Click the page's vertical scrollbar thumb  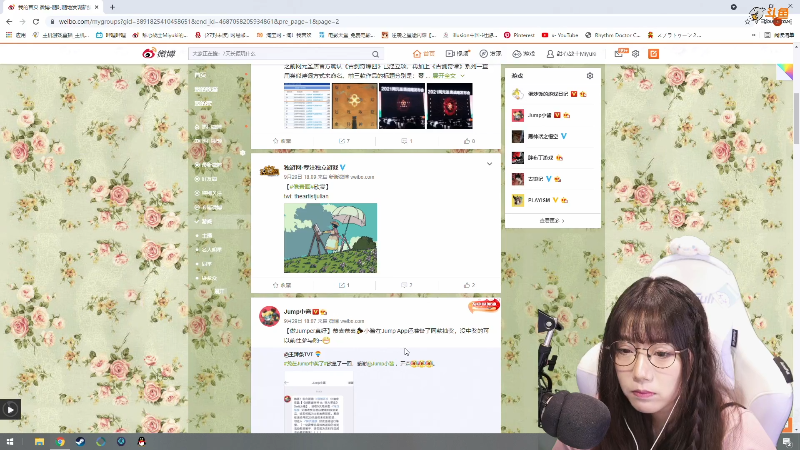(x=796, y=118)
